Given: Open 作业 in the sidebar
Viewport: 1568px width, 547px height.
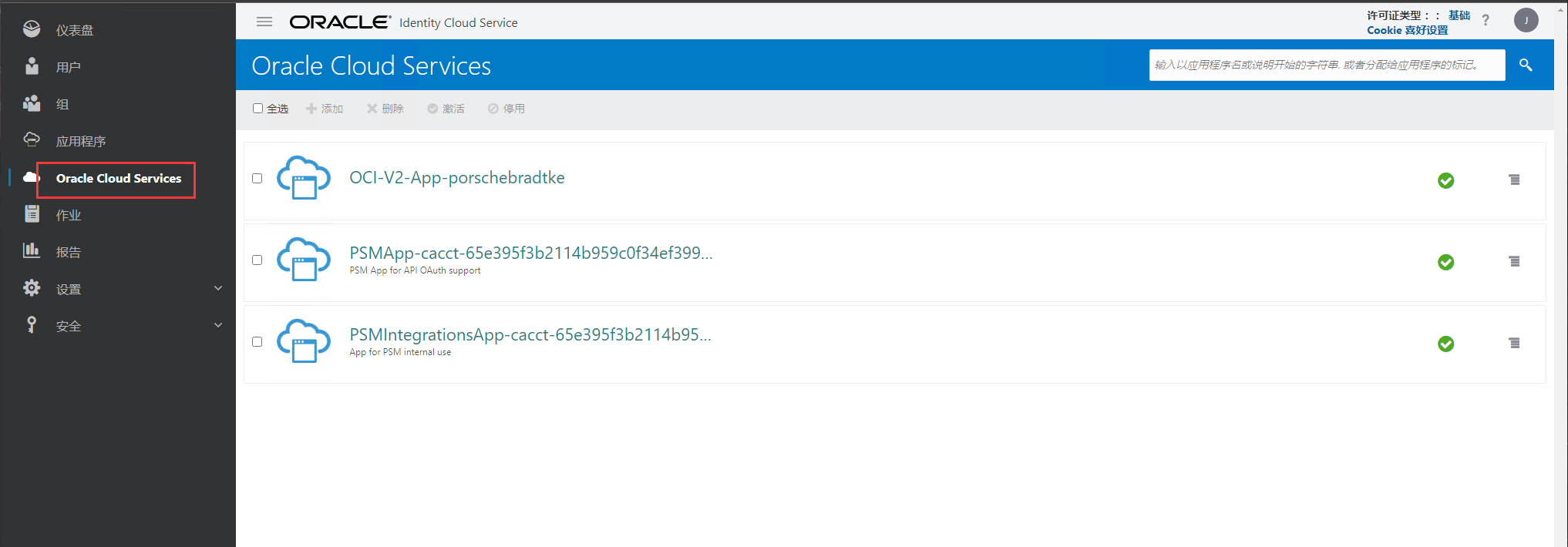Looking at the screenshot, I should pyautogui.click(x=69, y=215).
